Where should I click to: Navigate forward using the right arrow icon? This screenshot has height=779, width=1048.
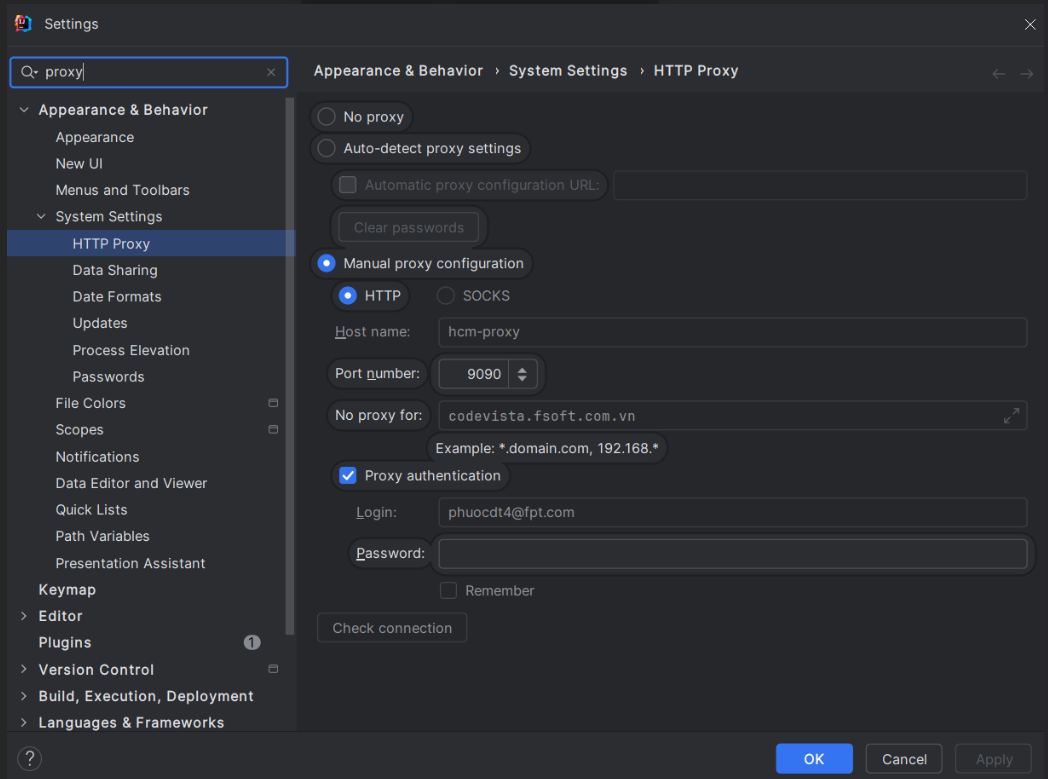coord(1026,74)
